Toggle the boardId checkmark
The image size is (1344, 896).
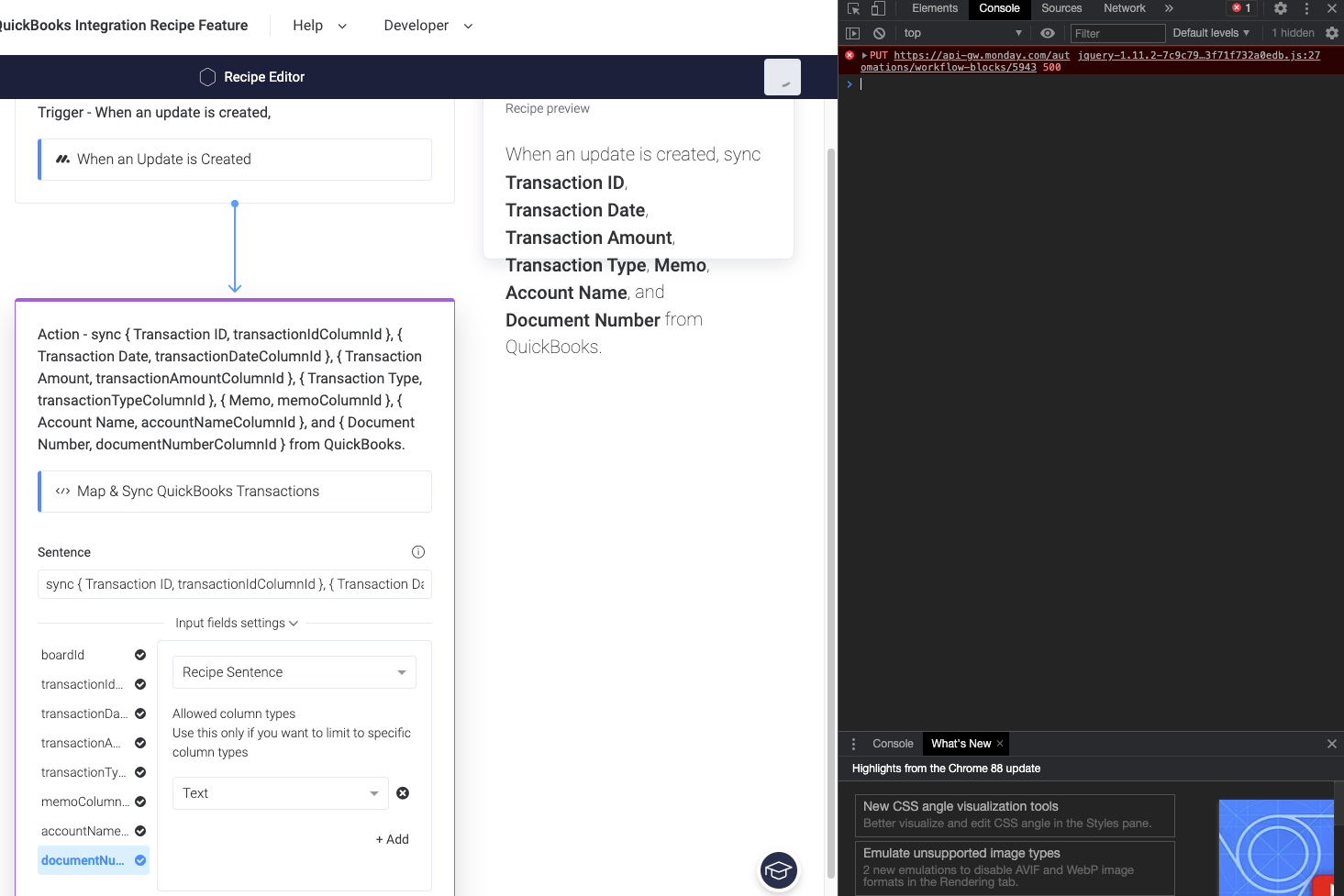140,655
